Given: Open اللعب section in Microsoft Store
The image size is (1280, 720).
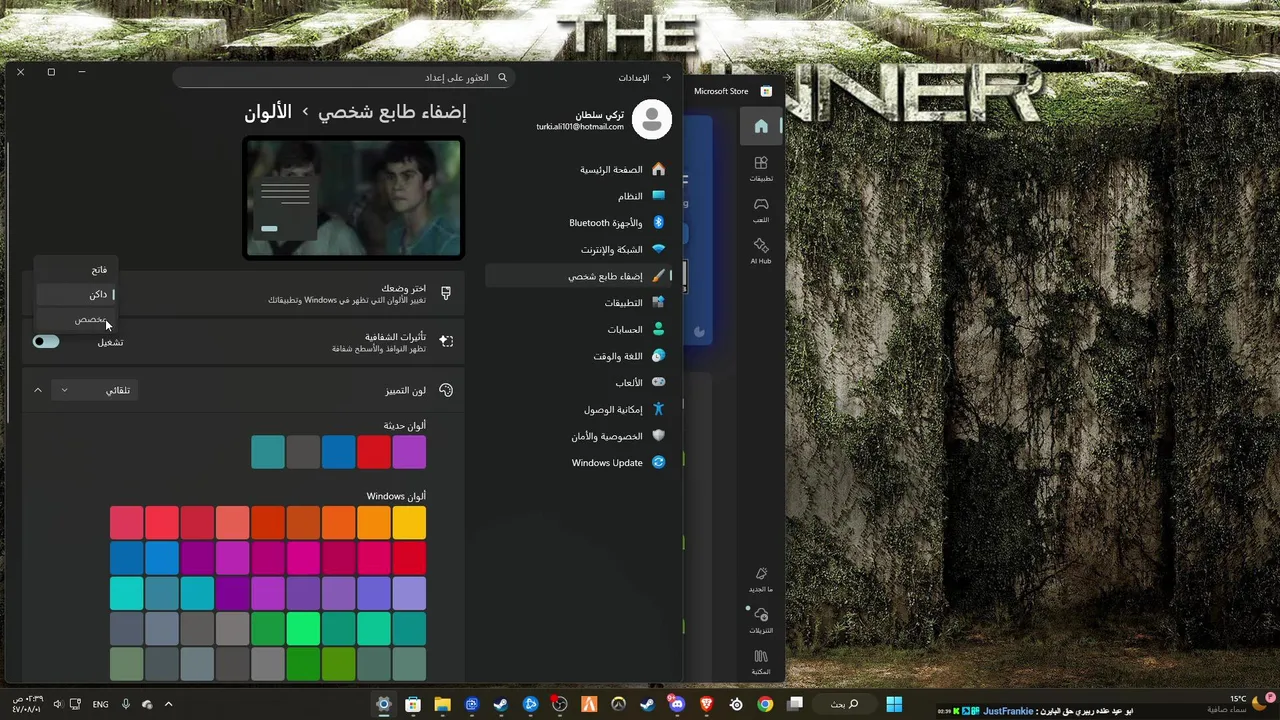Looking at the screenshot, I should coord(761,210).
